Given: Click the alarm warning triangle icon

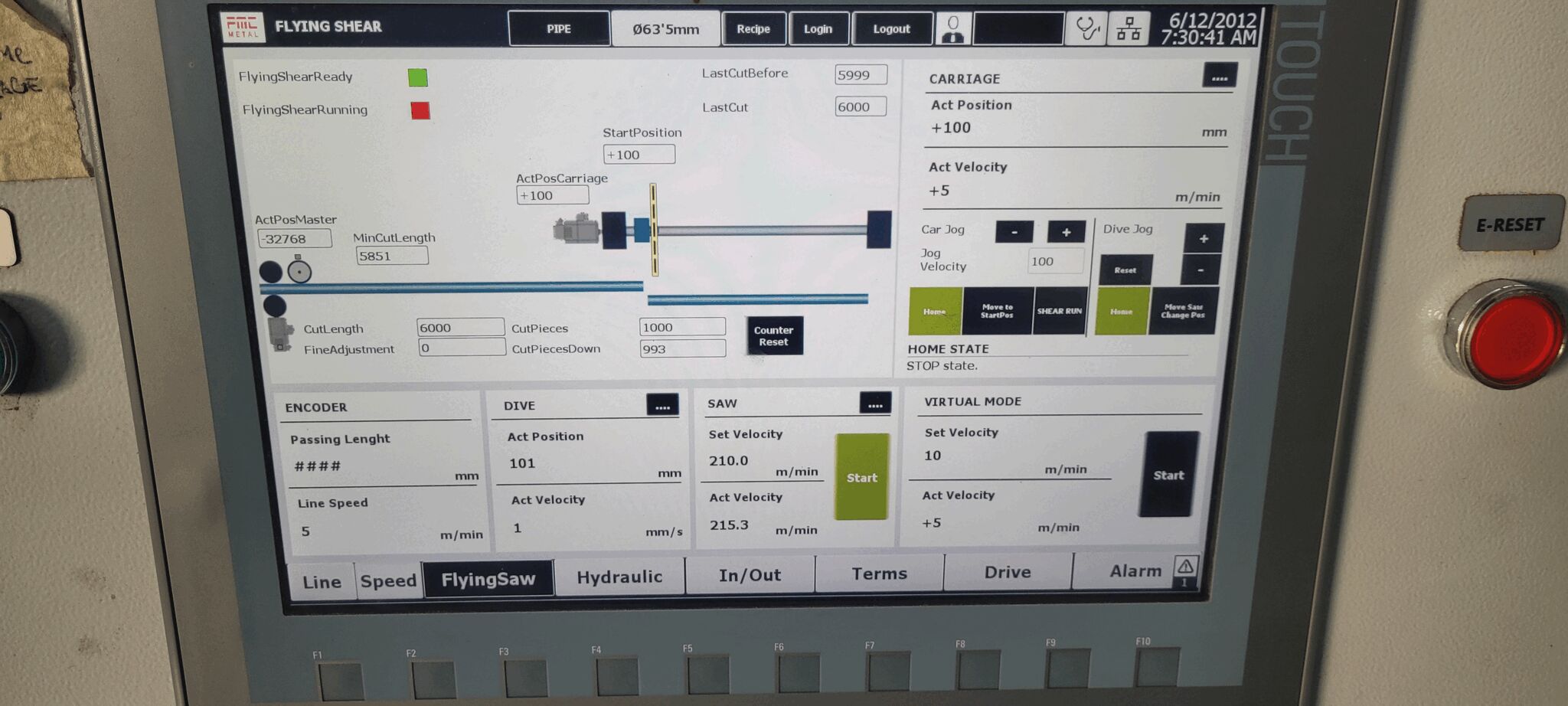Looking at the screenshot, I should 1185,567.
